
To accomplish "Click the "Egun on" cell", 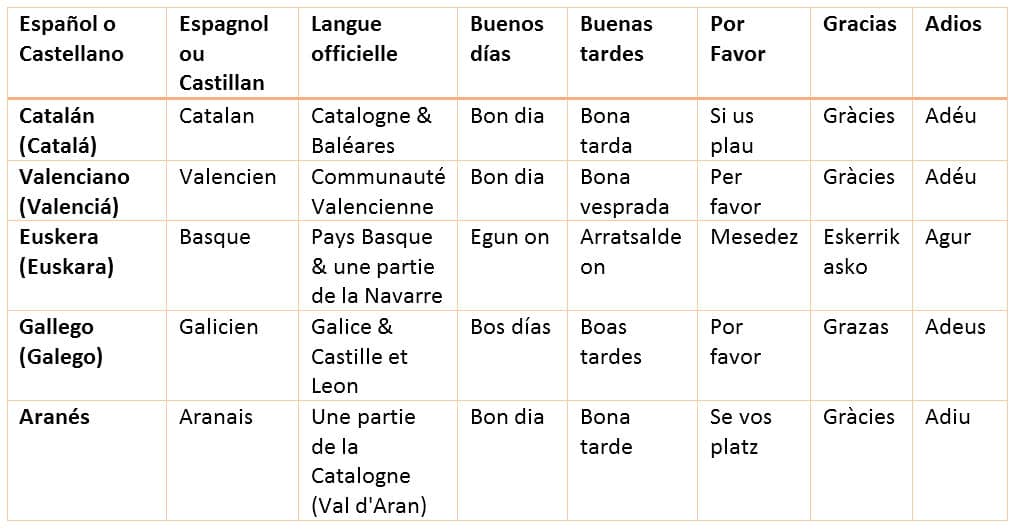I will pos(510,237).
